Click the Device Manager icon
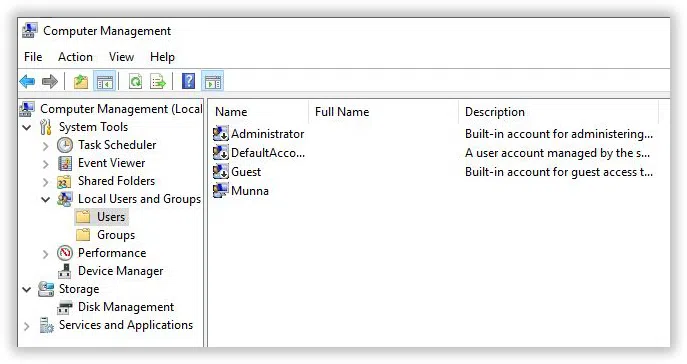This screenshot has width=687, height=364. coord(64,271)
